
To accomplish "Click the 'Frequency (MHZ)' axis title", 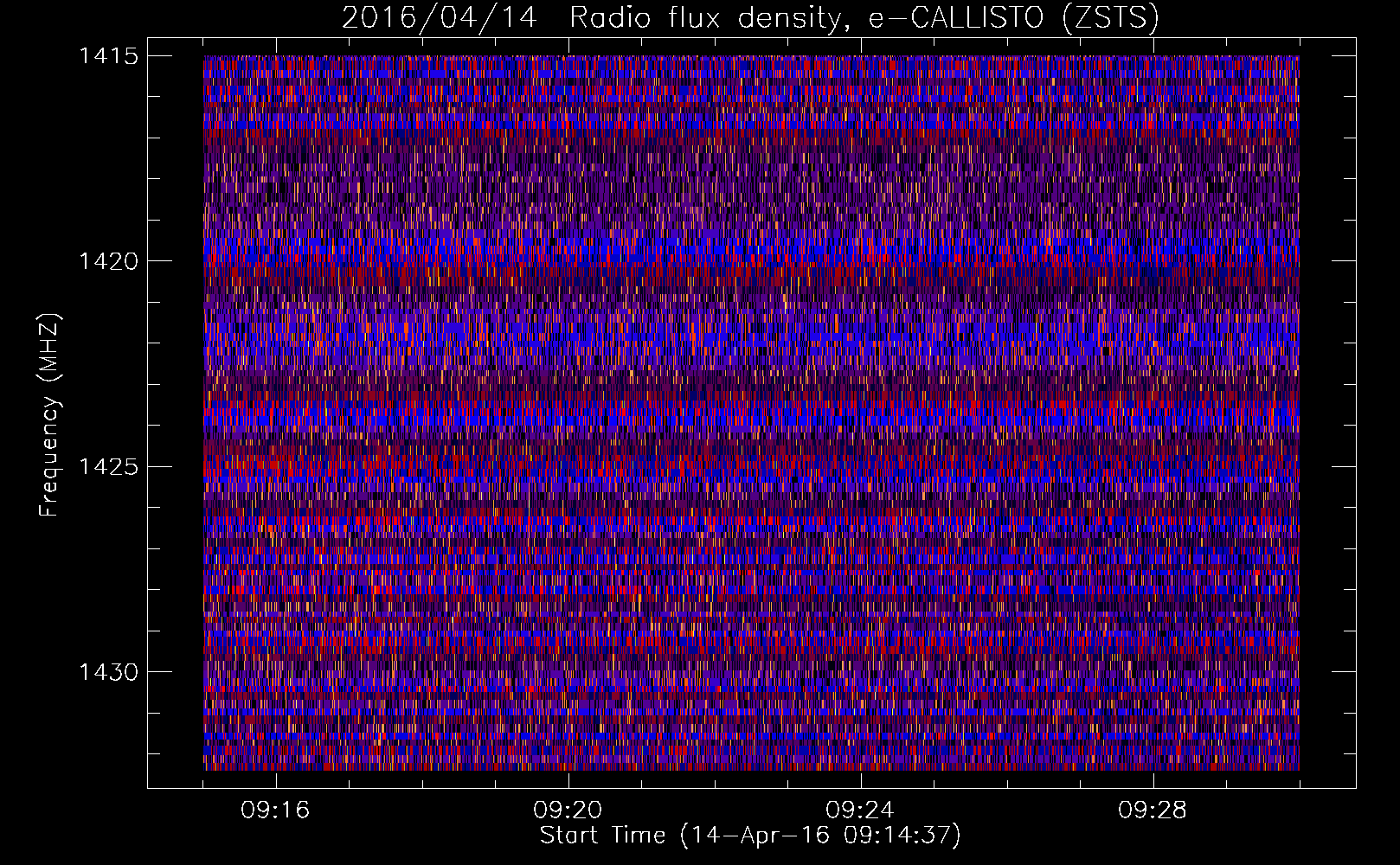I will (x=50, y=414).
